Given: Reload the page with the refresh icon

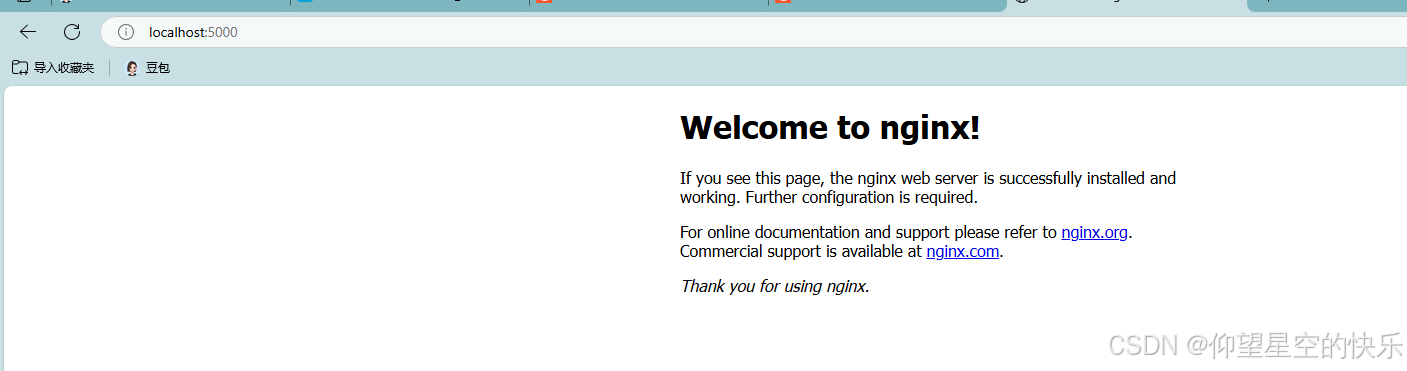Looking at the screenshot, I should click(72, 32).
